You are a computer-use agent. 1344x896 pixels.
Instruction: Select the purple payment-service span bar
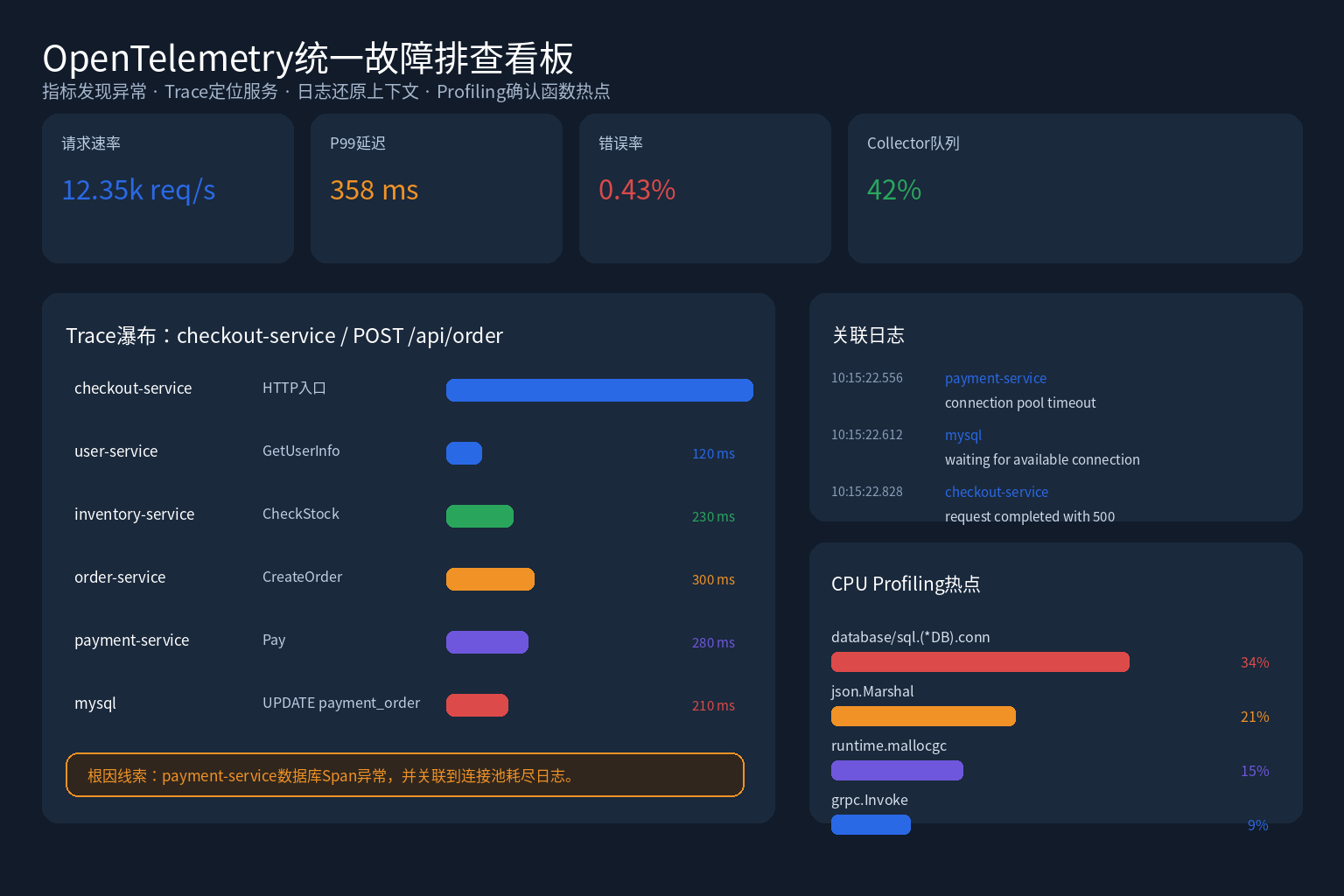click(x=487, y=642)
